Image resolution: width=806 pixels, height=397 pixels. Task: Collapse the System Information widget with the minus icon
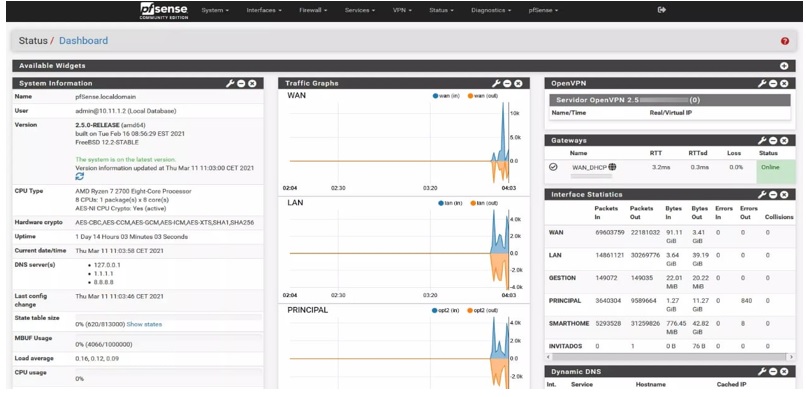[x=241, y=83]
